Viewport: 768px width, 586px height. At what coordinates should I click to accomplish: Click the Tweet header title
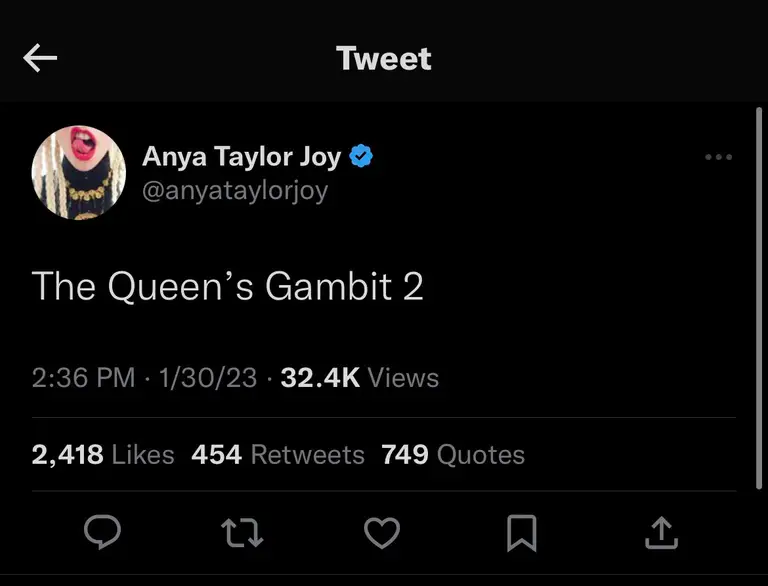click(x=384, y=59)
